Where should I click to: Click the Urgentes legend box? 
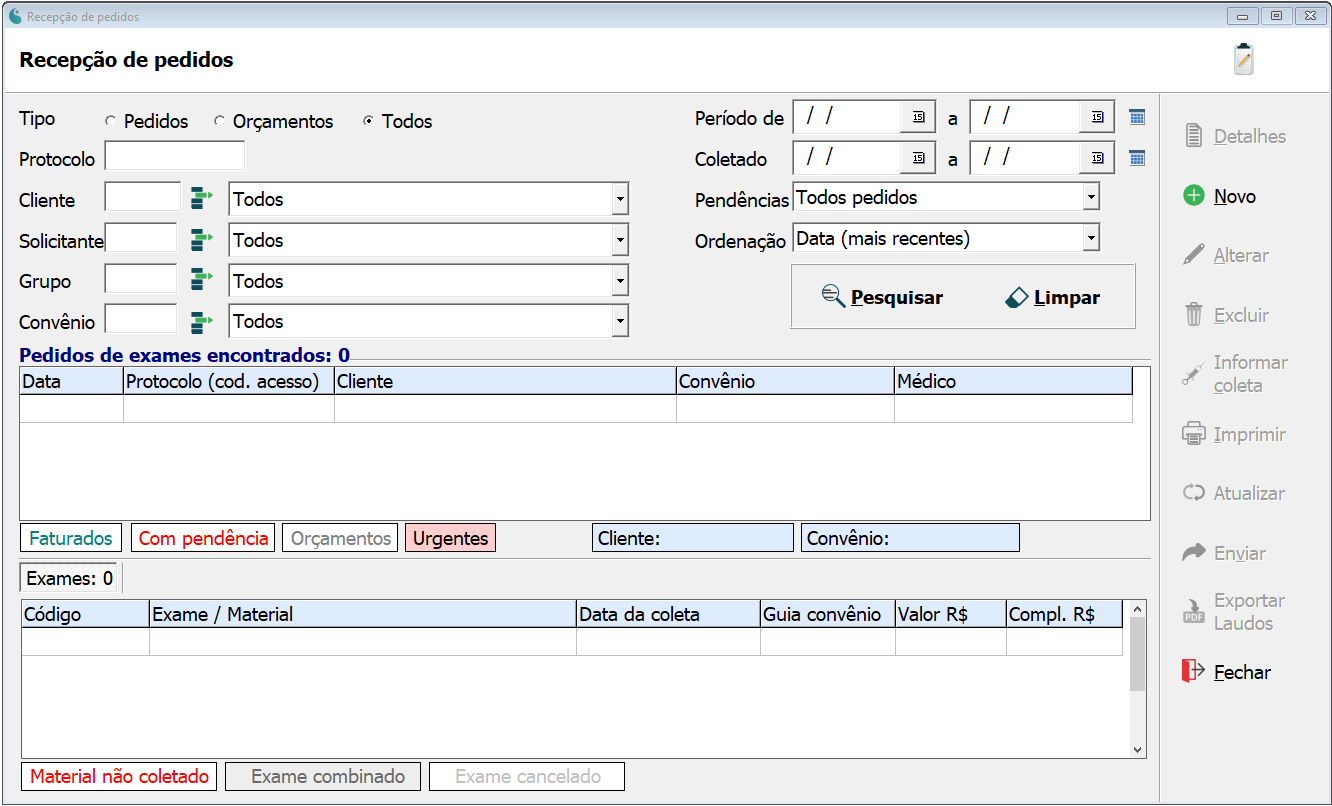coord(451,538)
